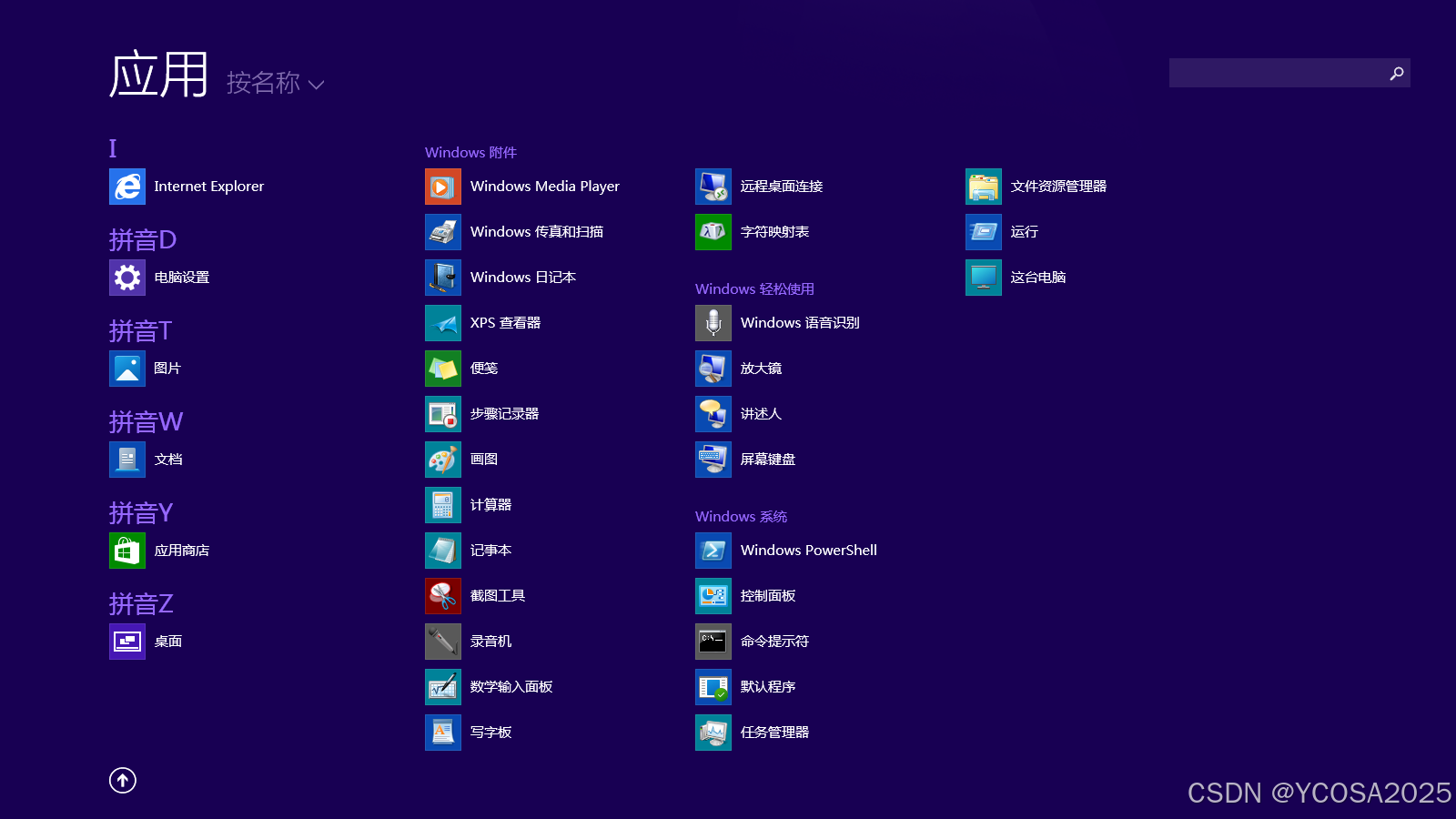Launch 步骤记录器 icon

tap(443, 414)
